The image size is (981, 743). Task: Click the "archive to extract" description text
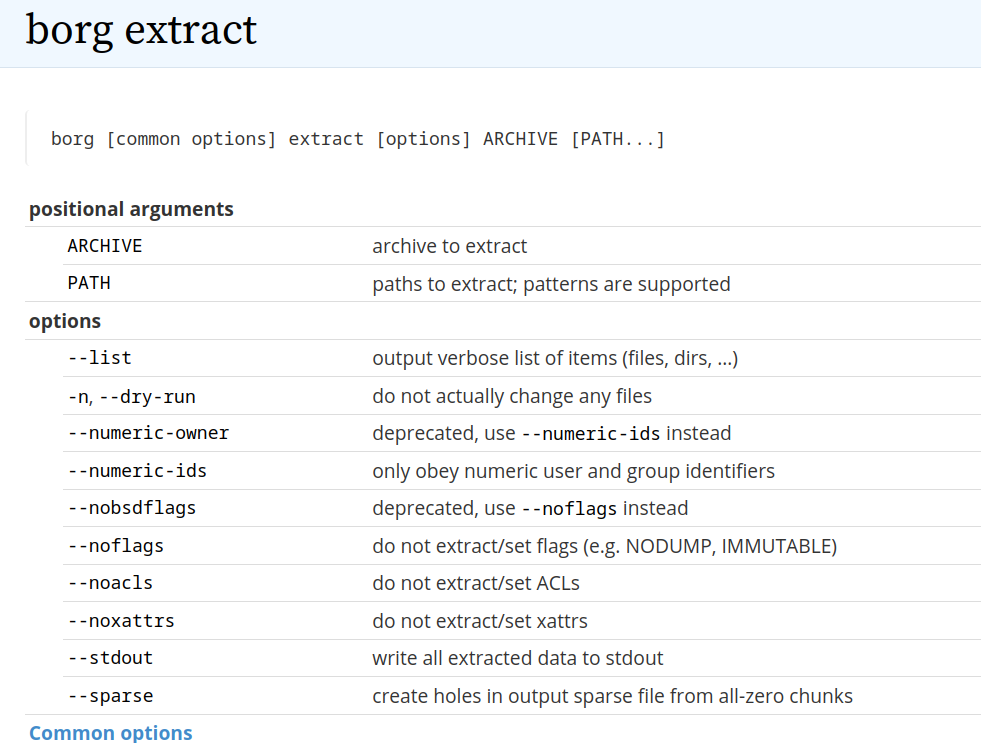[x=450, y=246]
